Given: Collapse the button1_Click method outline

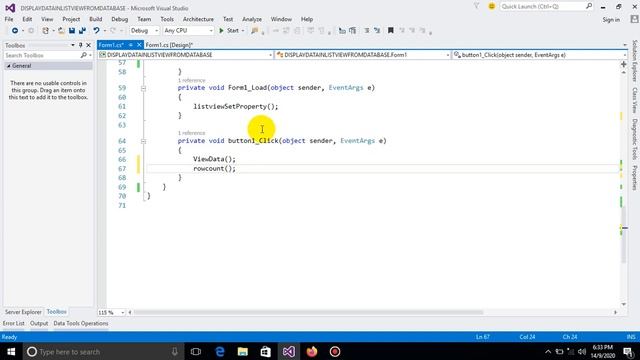Looking at the screenshot, I should [x=143, y=141].
